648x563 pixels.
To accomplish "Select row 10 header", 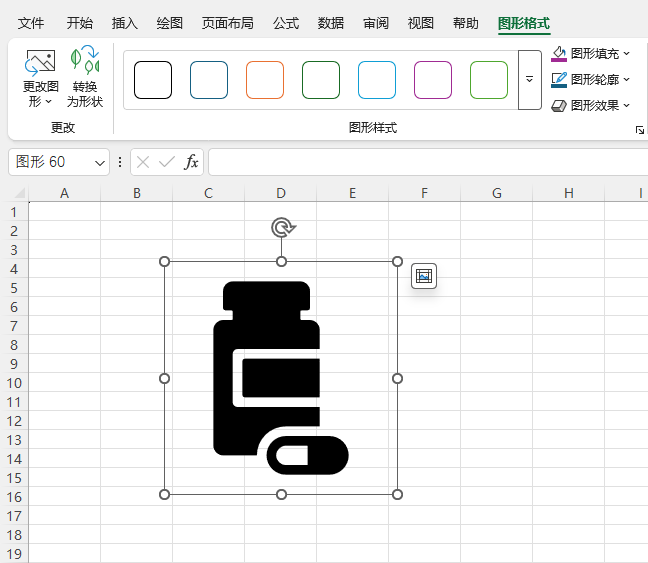I will (x=14, y=383).
